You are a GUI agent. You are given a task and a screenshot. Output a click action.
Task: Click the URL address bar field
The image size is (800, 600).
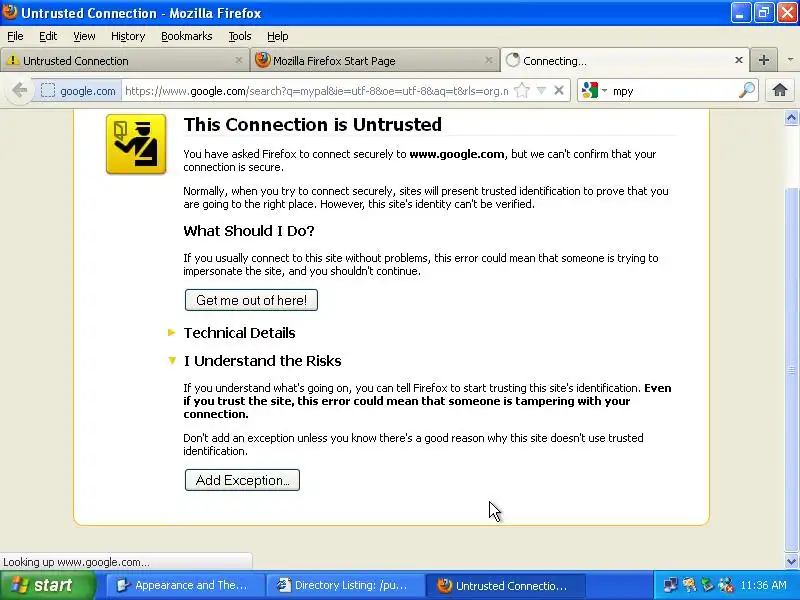click(316, 91)
